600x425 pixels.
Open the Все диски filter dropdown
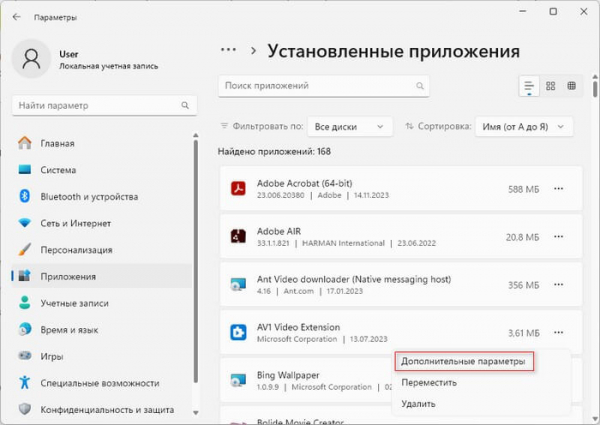[x=350, y=127]
